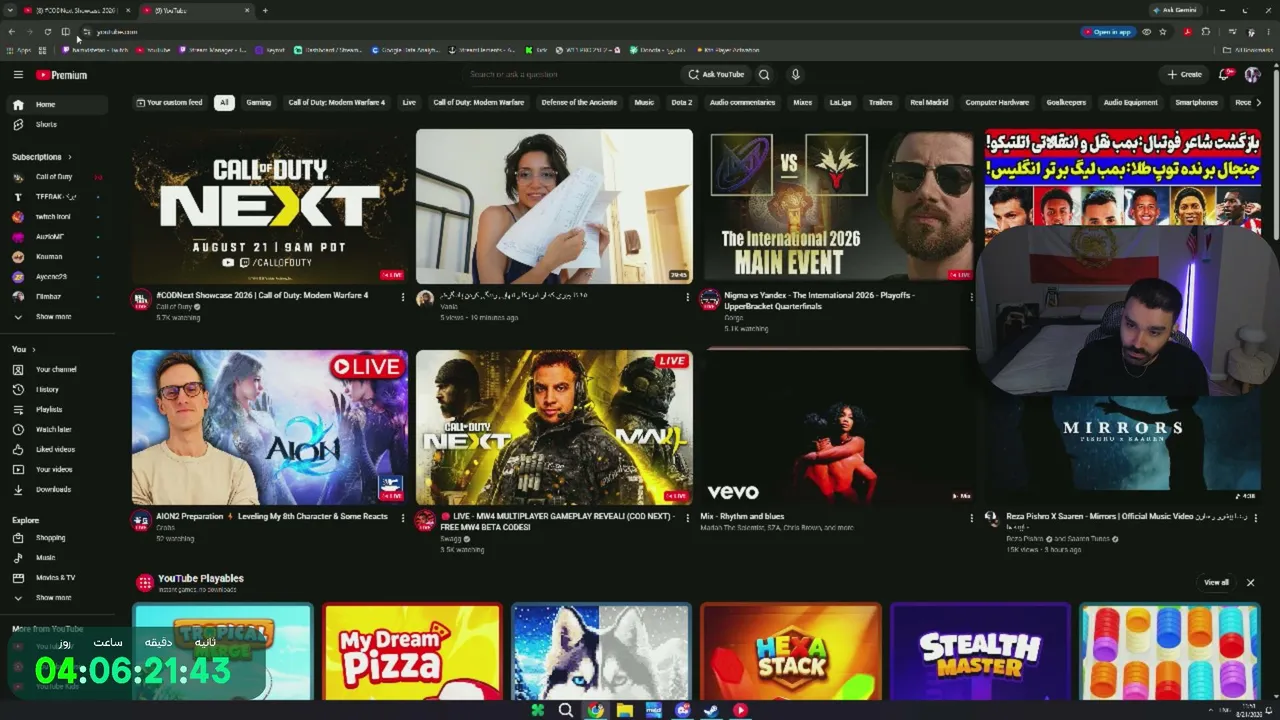Open Liked videos in the sidebar

tap(56, 449)
